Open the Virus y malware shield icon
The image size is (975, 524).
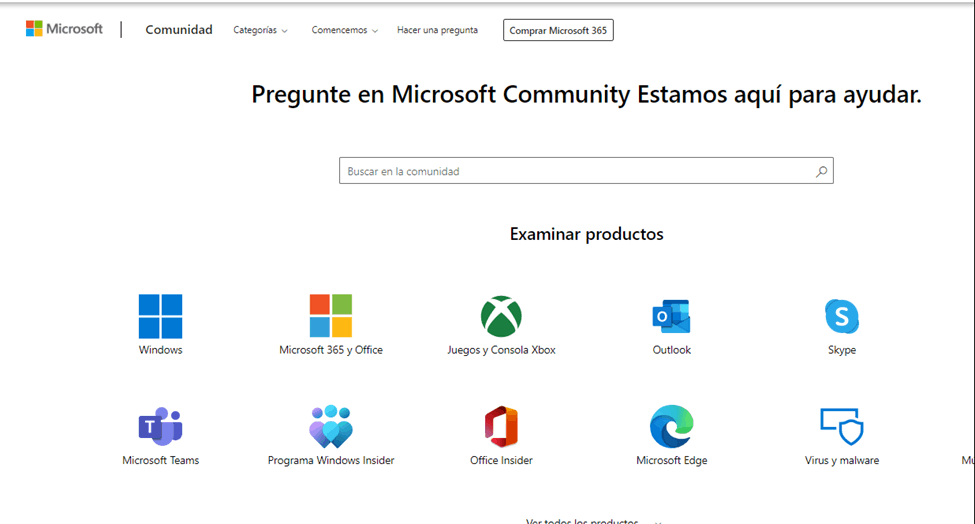842,426
